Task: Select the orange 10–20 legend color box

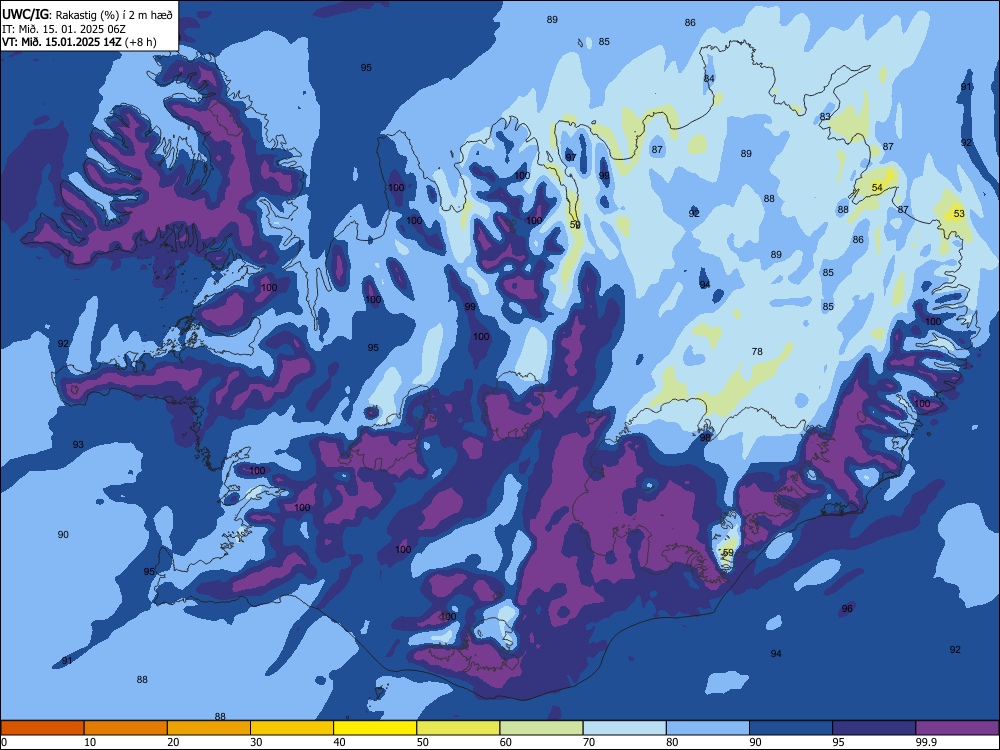Action: click(x=126, y=728)
